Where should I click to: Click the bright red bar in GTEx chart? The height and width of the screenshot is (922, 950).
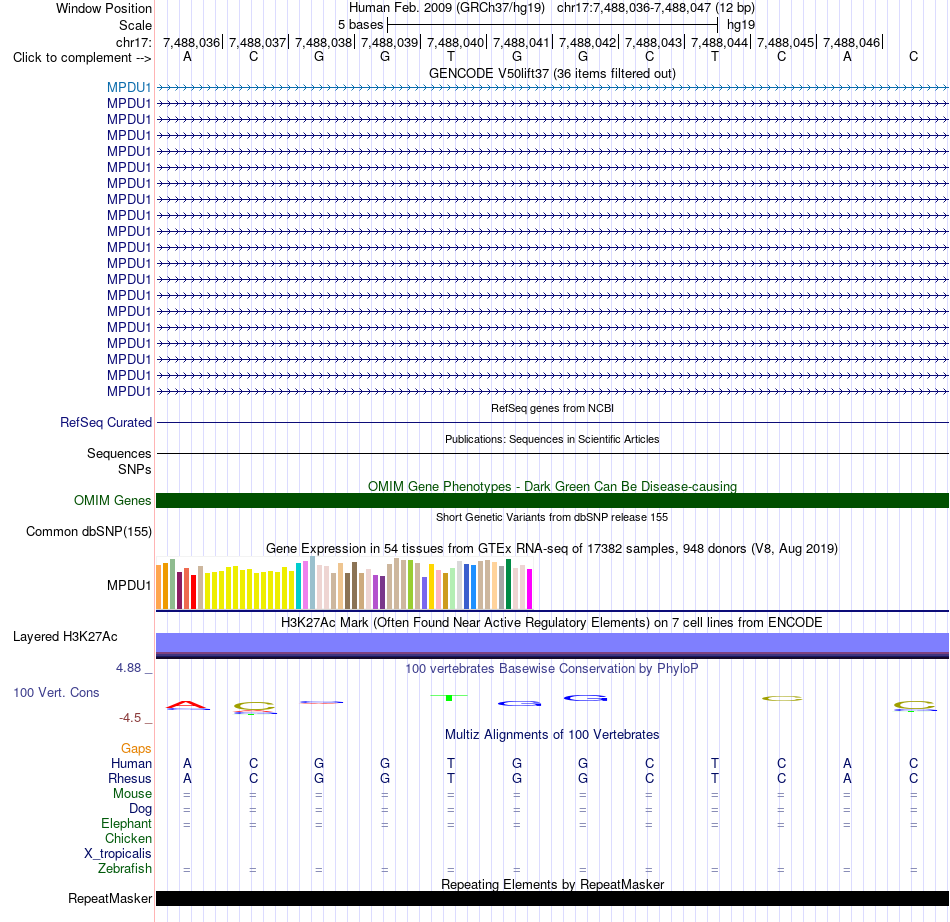193,592
